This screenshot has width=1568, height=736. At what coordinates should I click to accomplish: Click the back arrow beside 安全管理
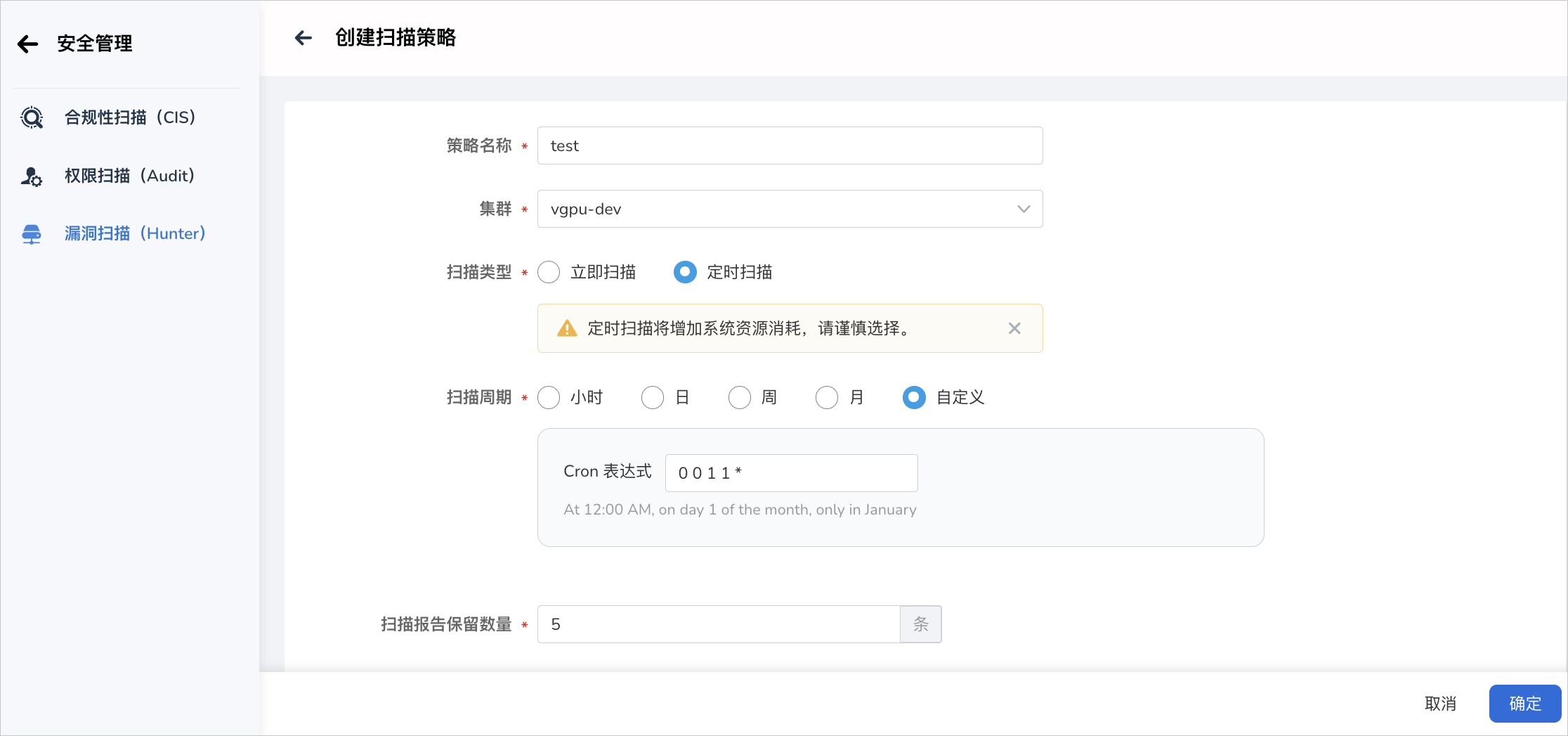[27, 44]
